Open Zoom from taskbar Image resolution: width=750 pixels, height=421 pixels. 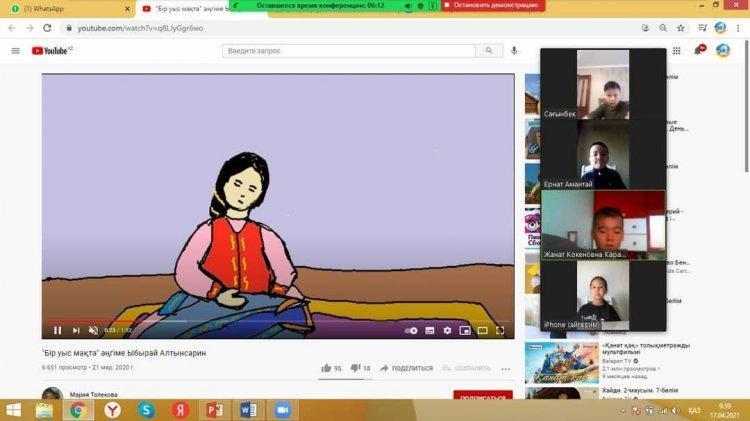282,410
